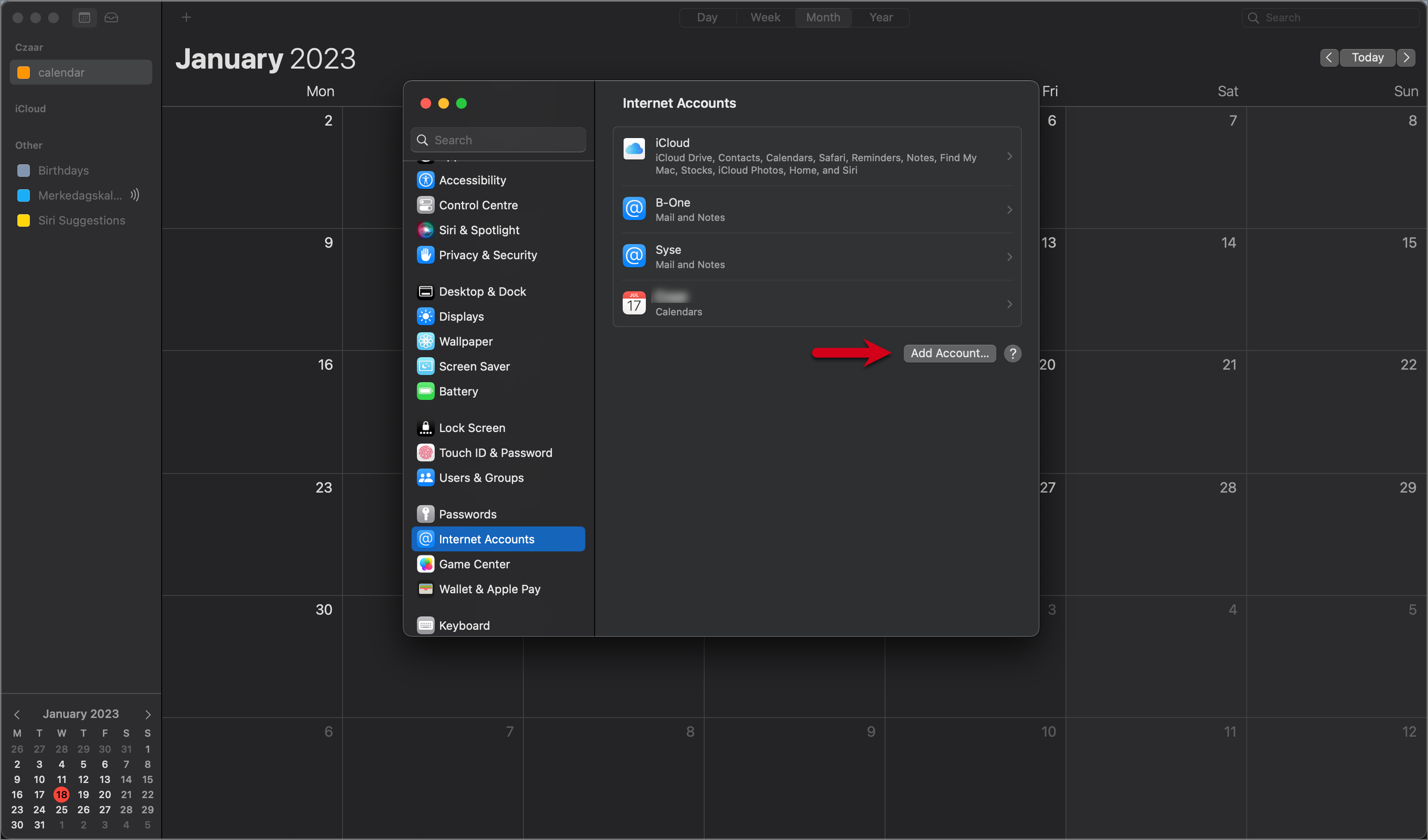This screenshot has height=840, width=1428.
Task: Select Saturday 28 in the month grid
Action: tap(1155, 534)
